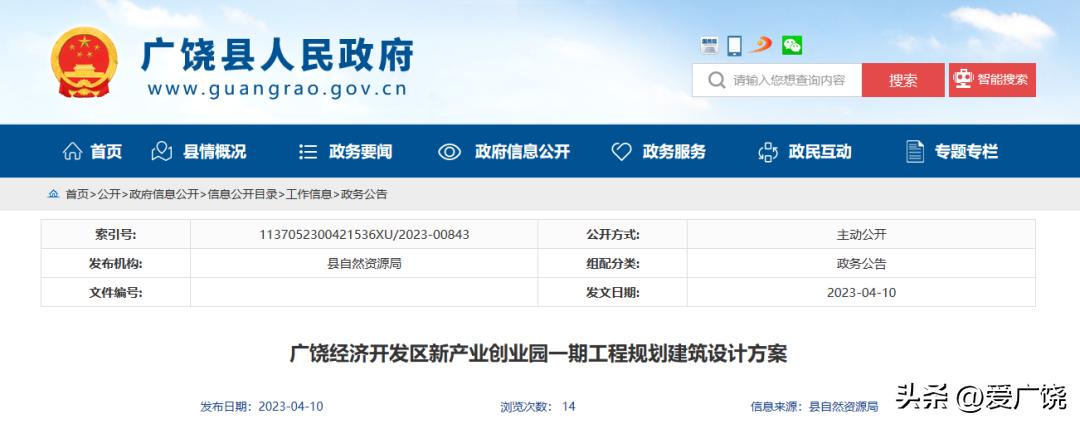Click the 文件编号 label cell
Screen dimensions: 1080x424
click(116, 293)
